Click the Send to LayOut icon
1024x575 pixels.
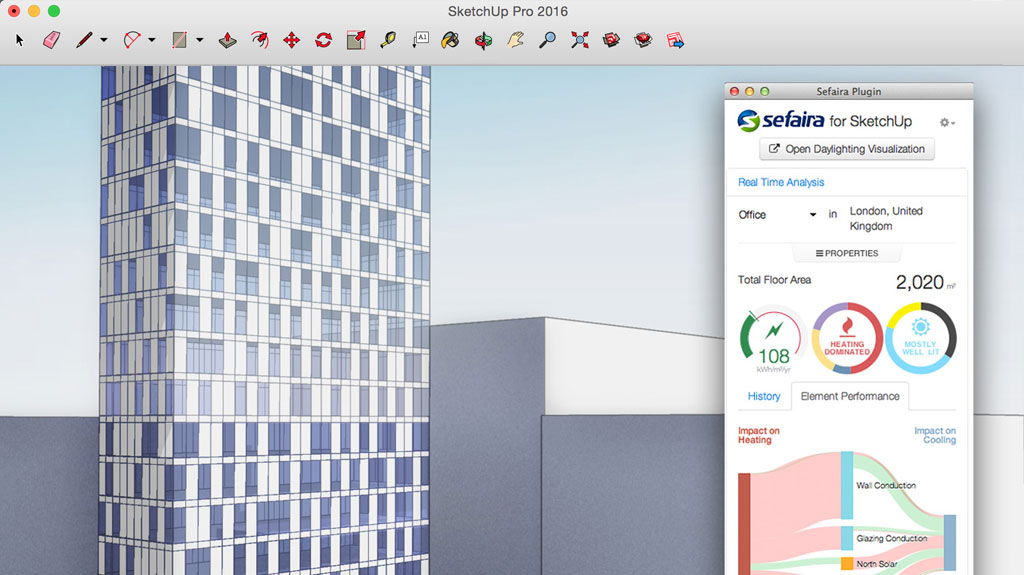point(675,41)
